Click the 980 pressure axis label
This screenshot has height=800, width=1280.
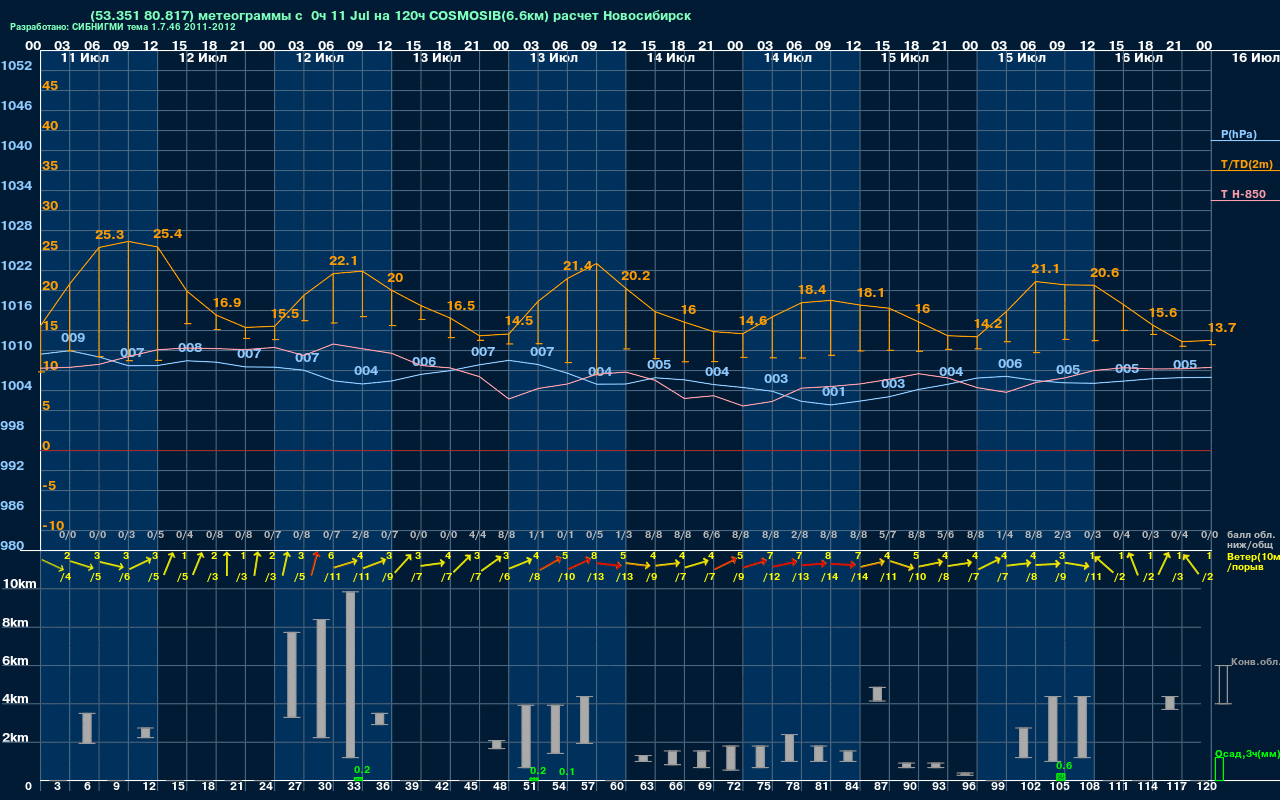coord(12,546)
